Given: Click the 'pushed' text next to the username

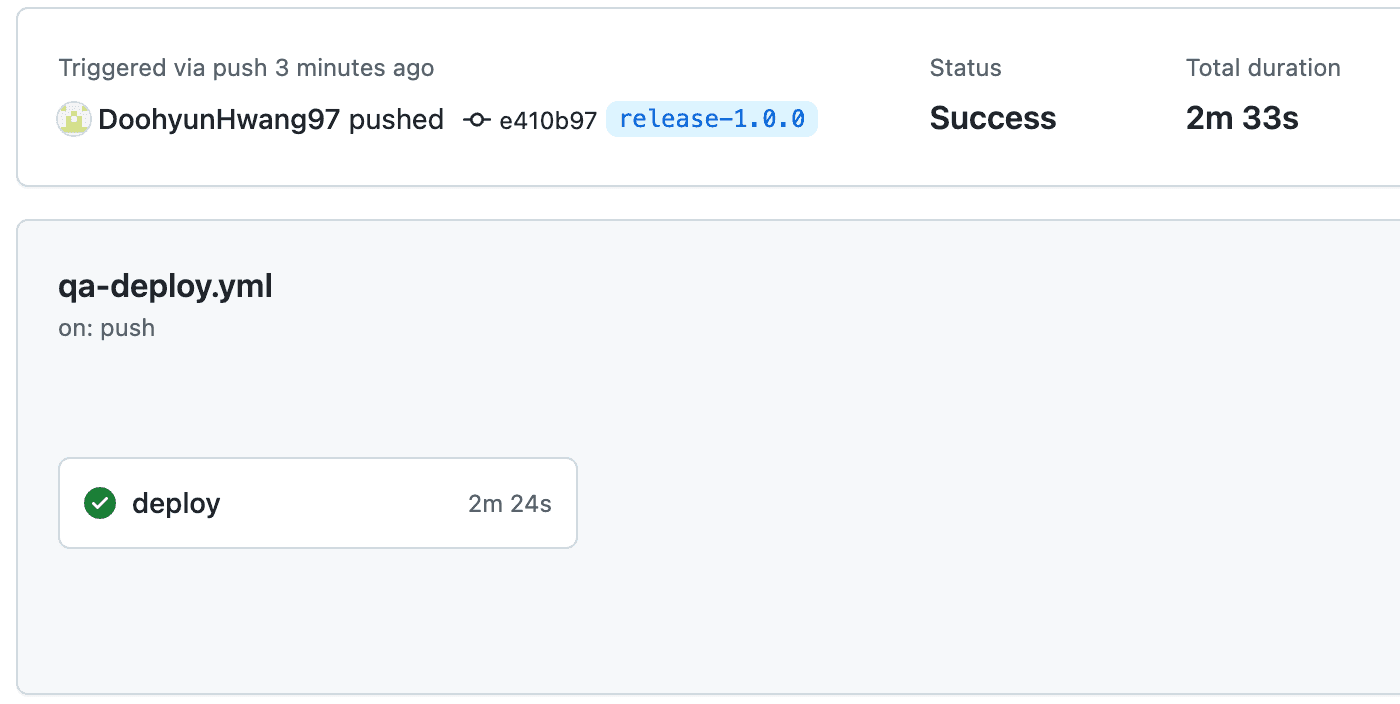Looking at the screenshot, I should [x=396, y=119].
